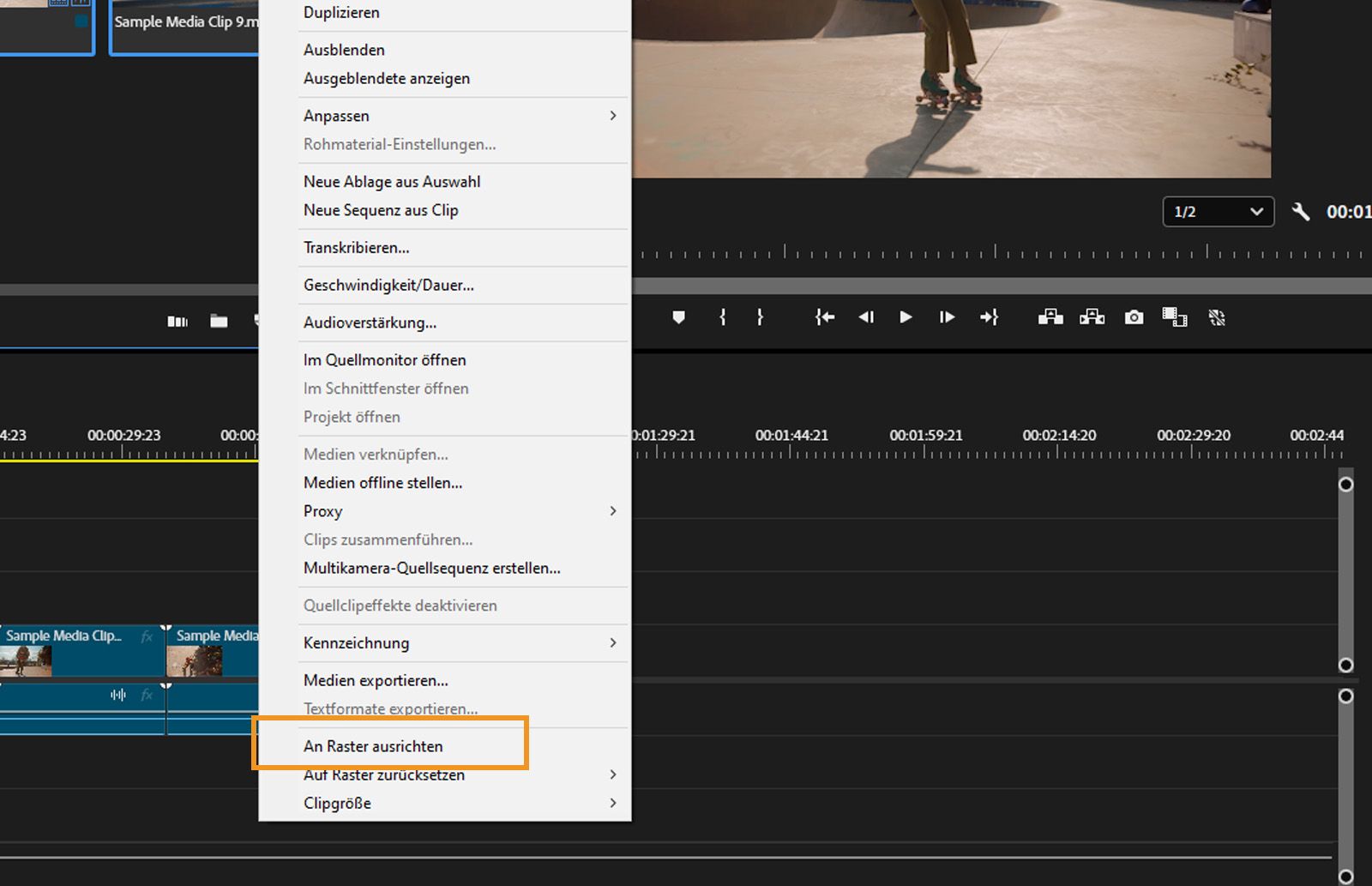1372x886 pixels.
Task: Click the Step Back one frame icon
Action: 866,317
